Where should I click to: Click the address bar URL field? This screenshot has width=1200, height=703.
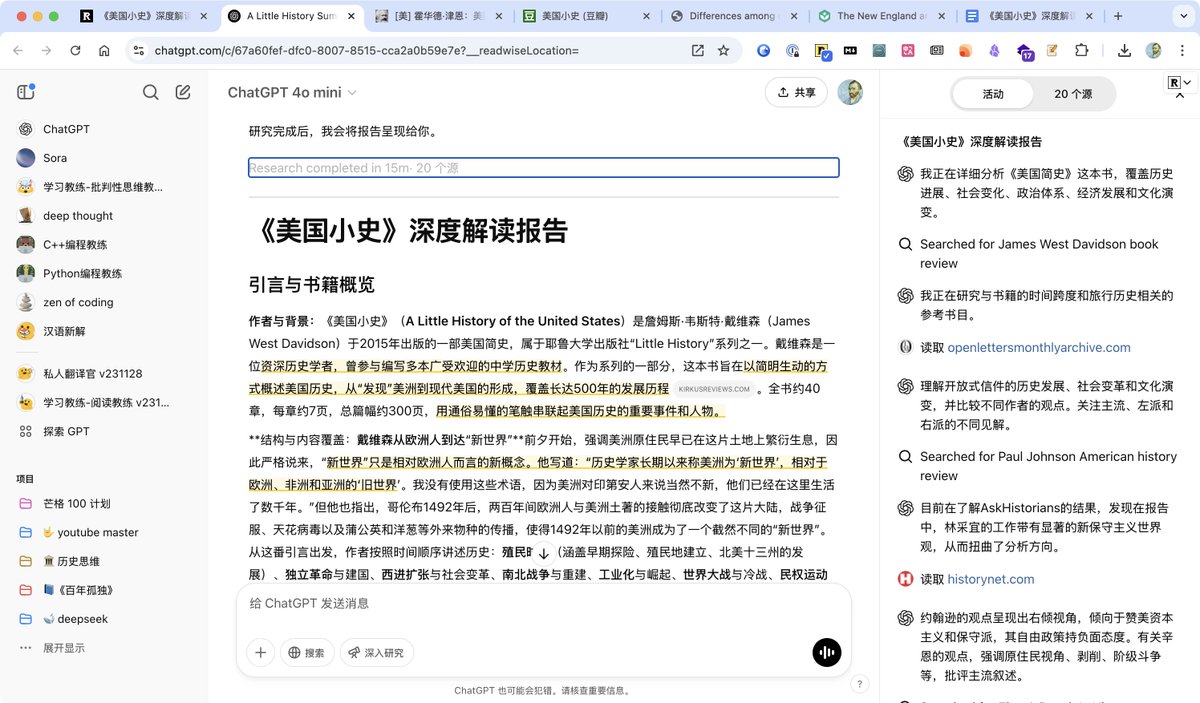365,50
